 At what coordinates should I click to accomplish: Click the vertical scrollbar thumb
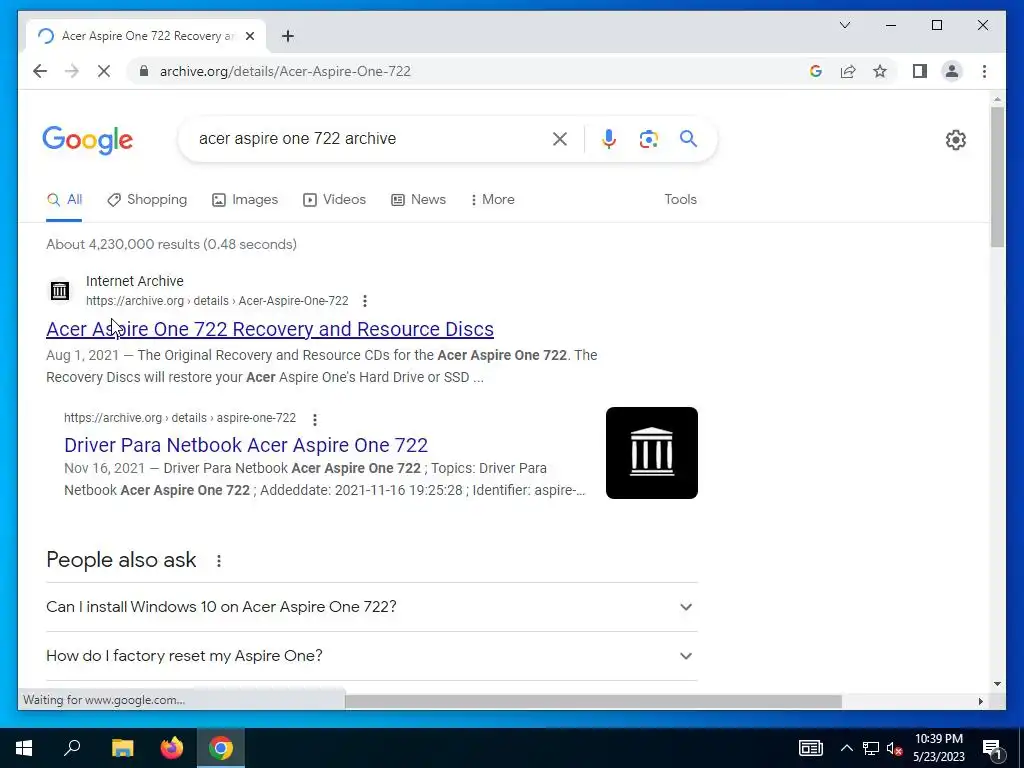pos(997,176)
